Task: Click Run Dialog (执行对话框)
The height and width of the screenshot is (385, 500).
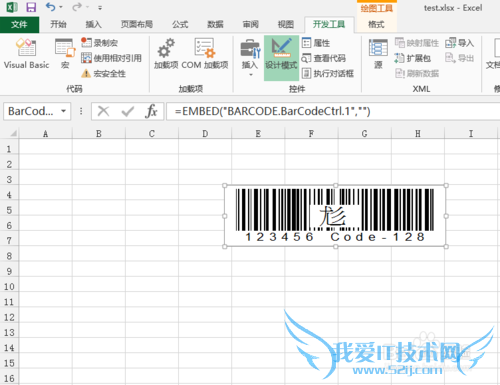Action: (327, 73)
